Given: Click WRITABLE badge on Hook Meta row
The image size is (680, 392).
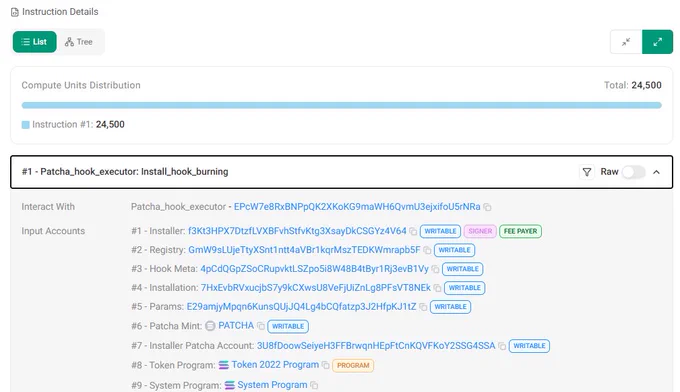Looking at the screenshot, I should click(463, 269).
